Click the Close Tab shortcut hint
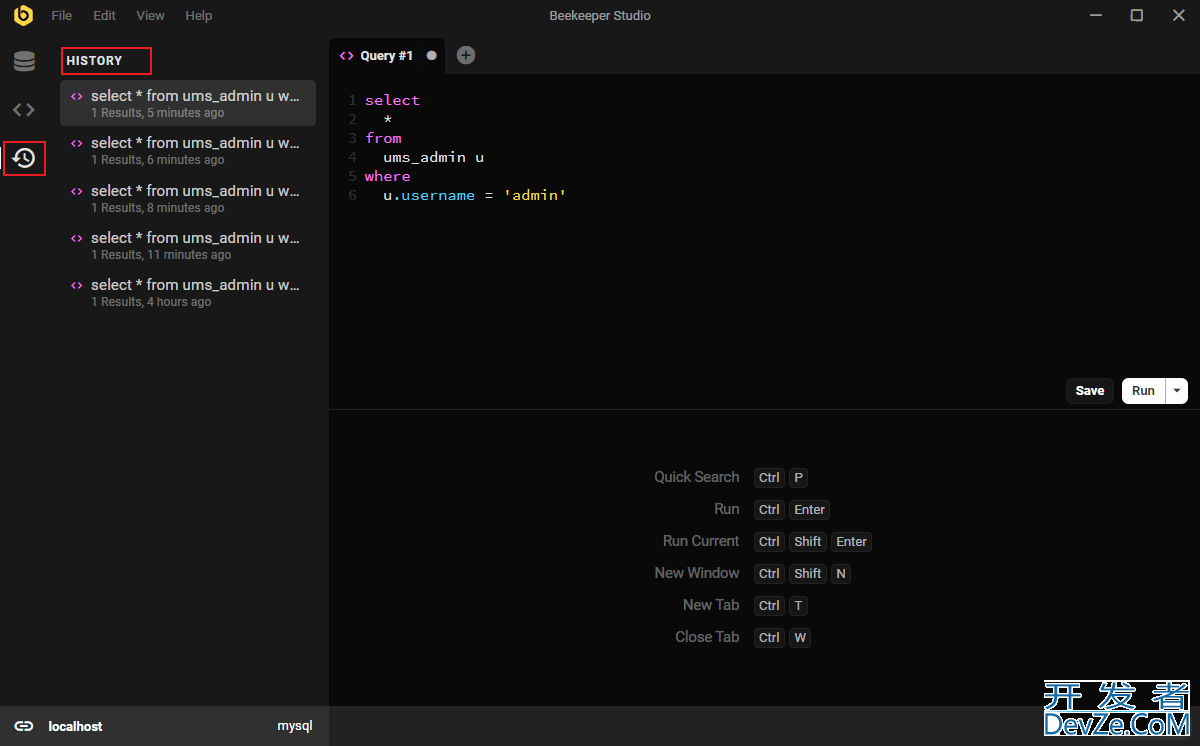The image size is (1200, 746). [707, 637]
